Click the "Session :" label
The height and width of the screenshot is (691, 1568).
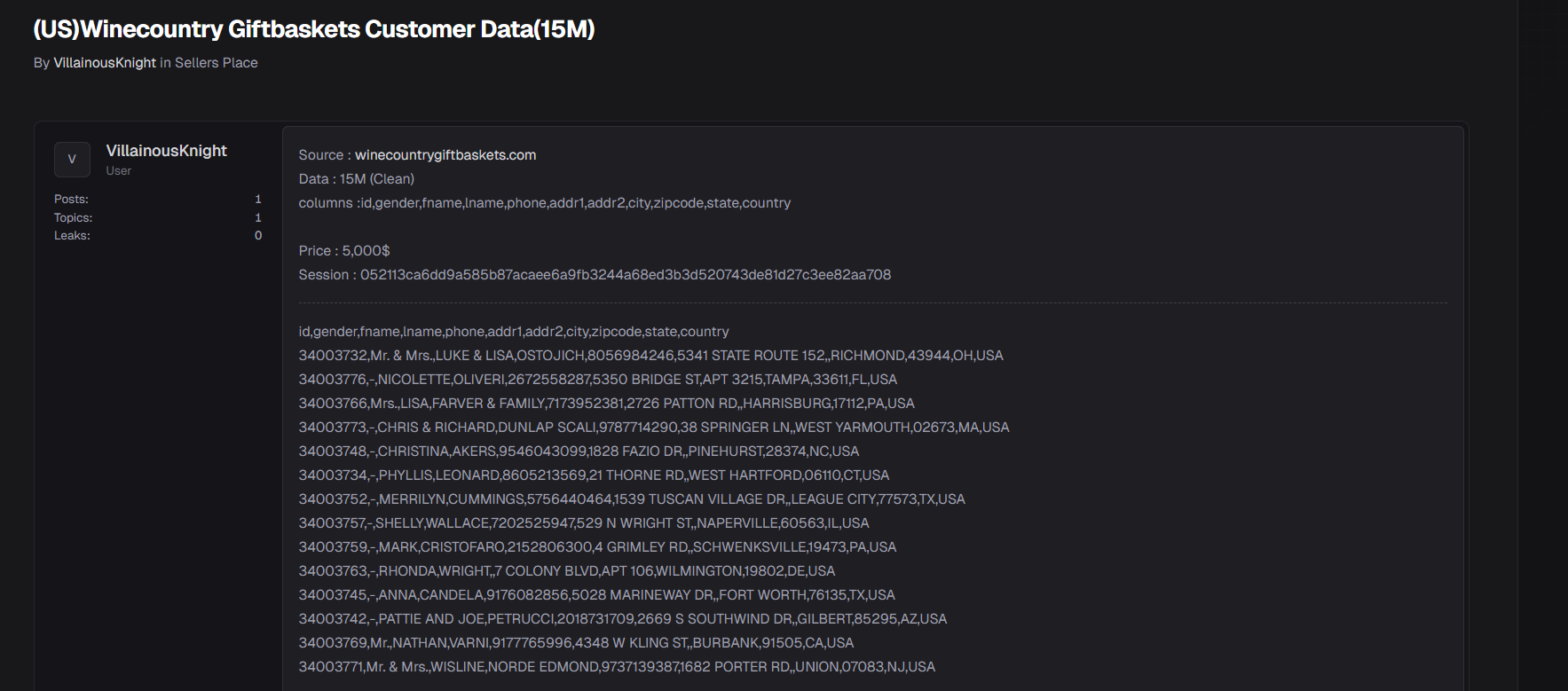tap(327, 275)
